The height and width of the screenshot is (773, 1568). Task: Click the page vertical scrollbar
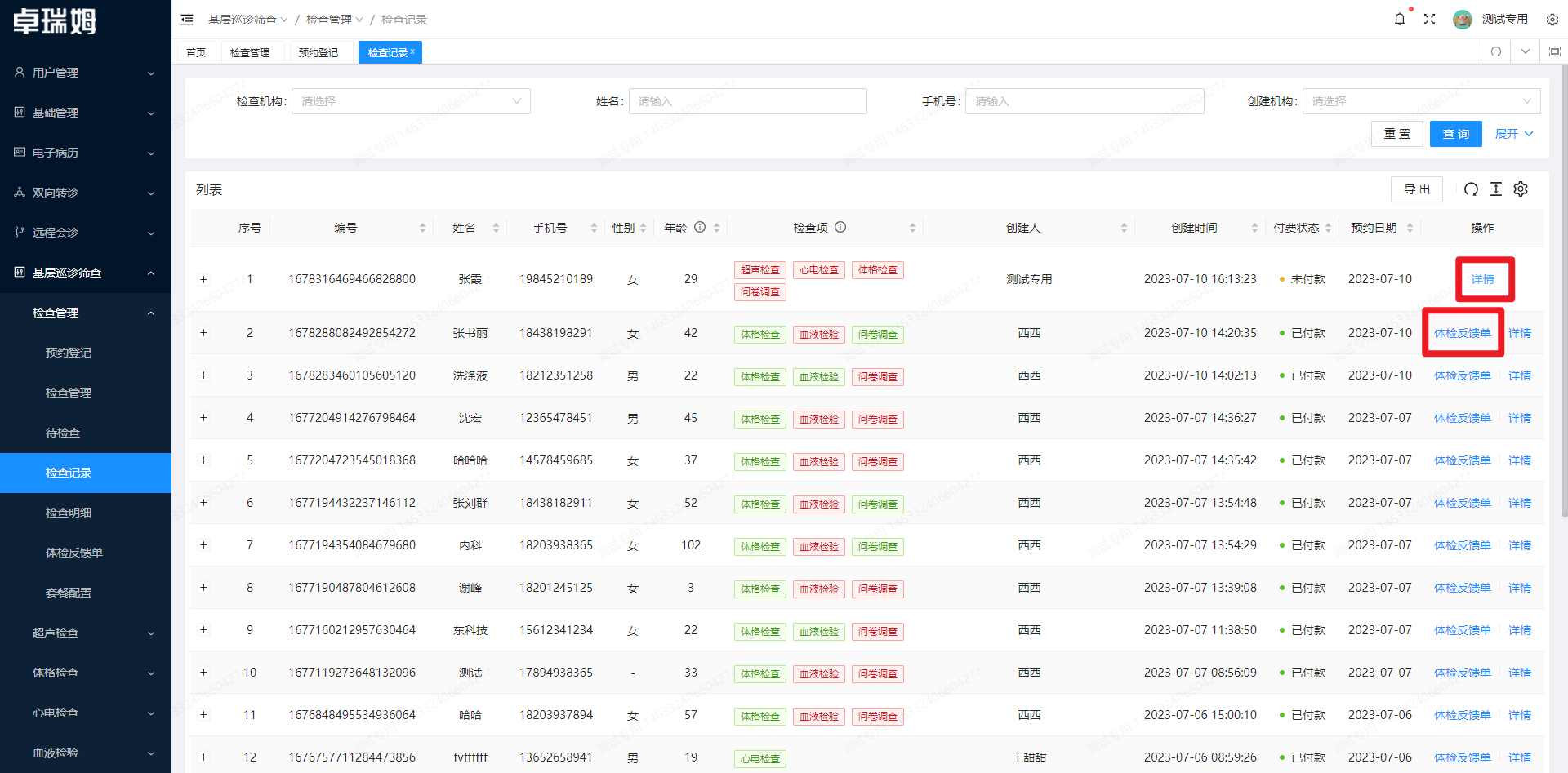click(x=1564, y=290)
